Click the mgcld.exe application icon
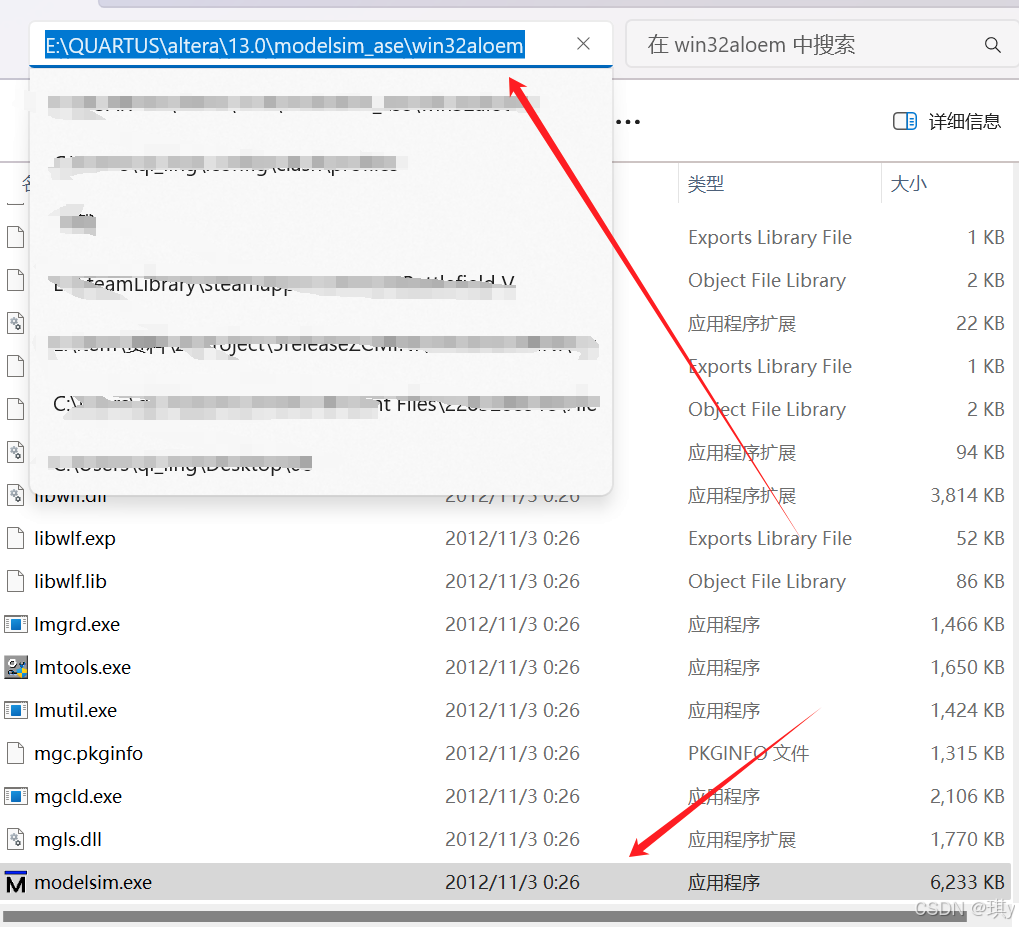The height and width of the screenshot is (927, 1019). [16, 796]
